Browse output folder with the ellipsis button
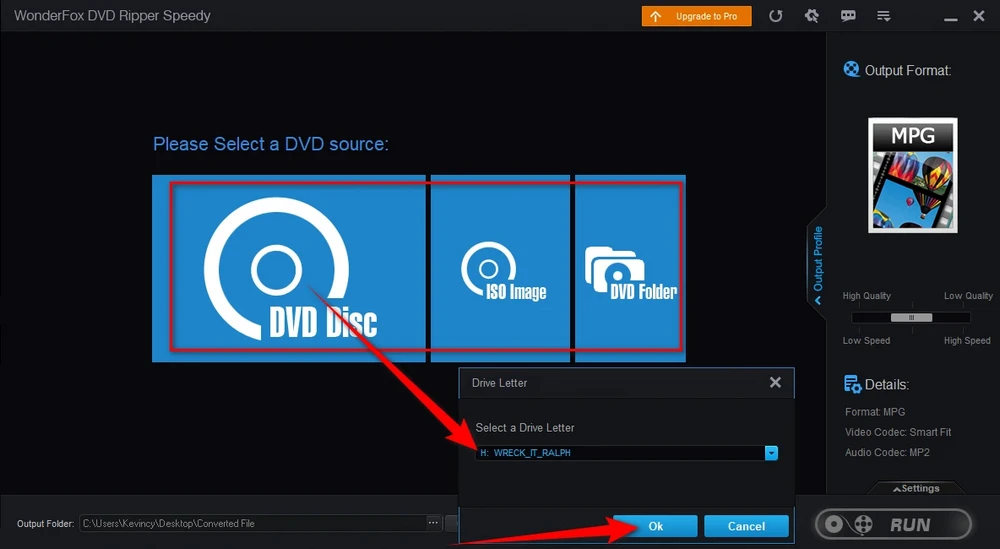The image size is (1000, 549). (x=433, y=523)
